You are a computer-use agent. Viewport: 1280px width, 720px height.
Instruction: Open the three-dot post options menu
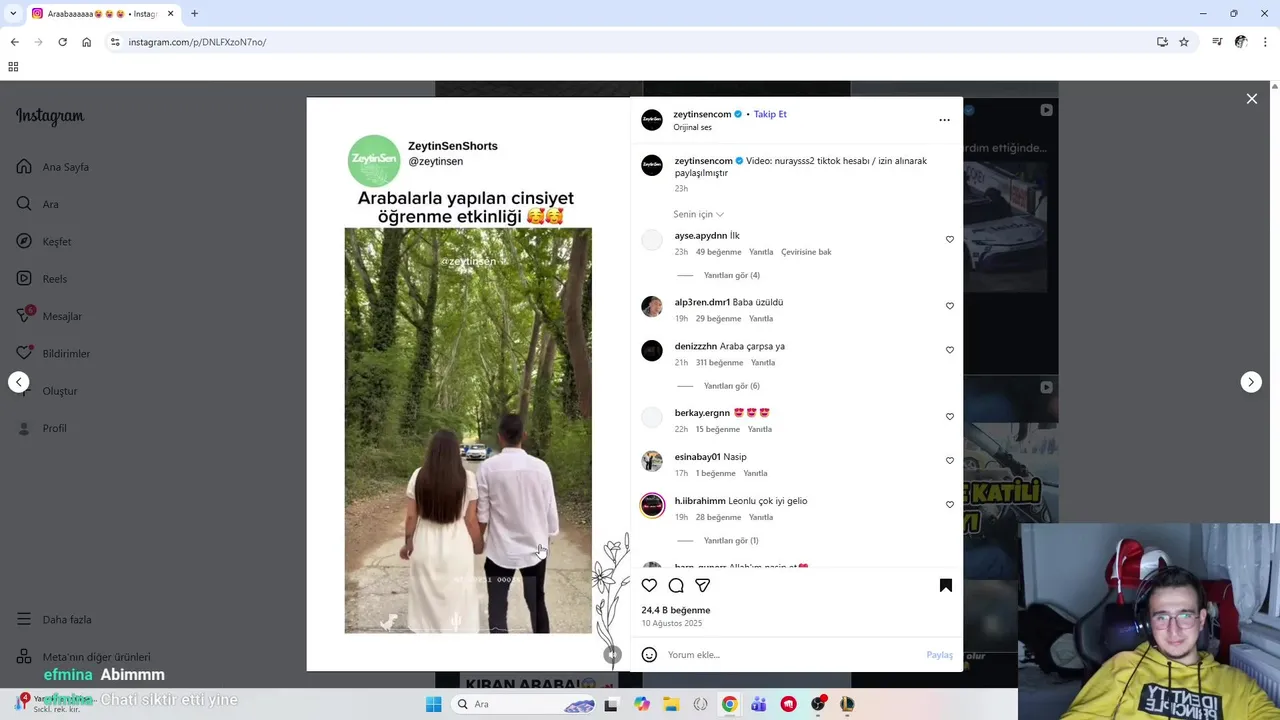944,120
